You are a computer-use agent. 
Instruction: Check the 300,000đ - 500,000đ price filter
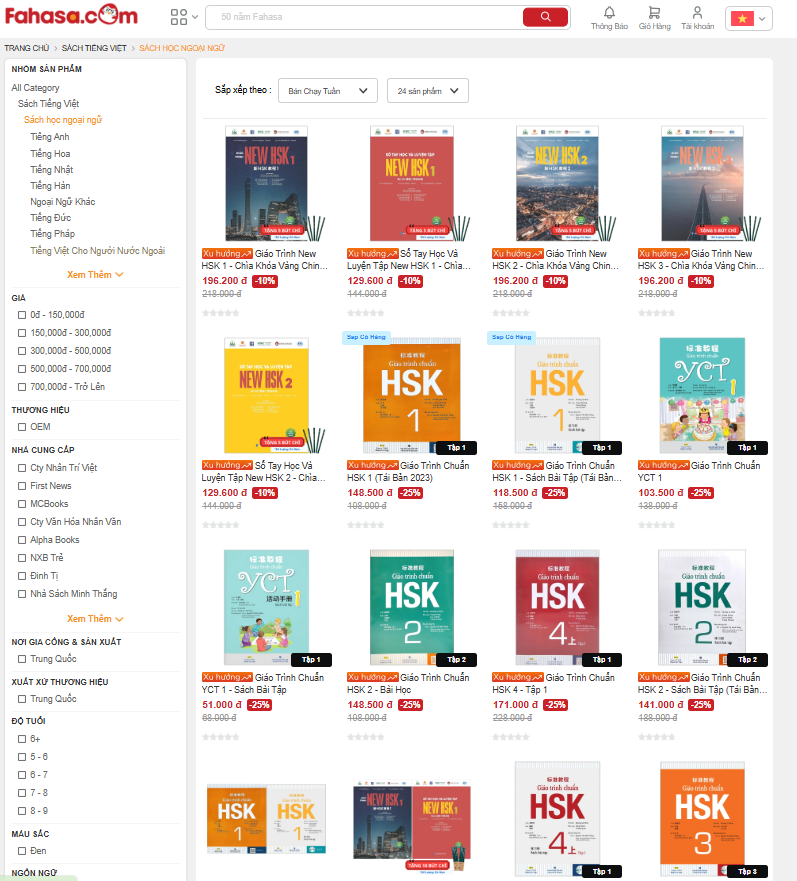tap(22, 351)
